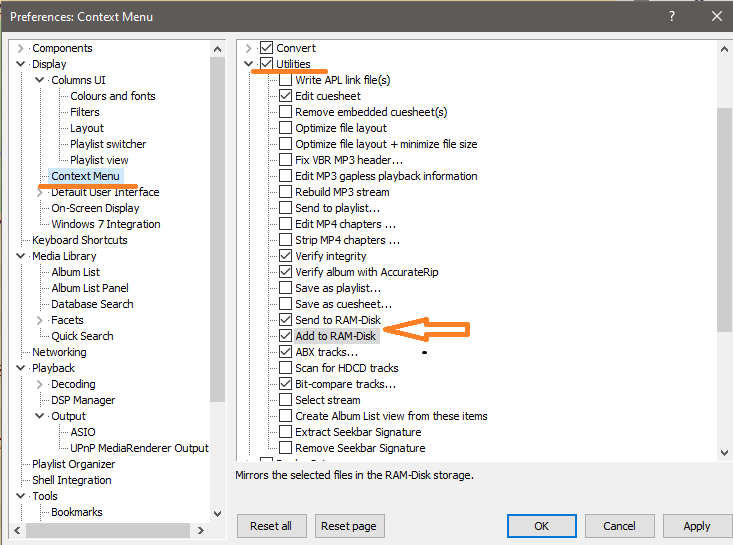Viewport: 733px width, 545px height.
Task: Enable the Scan for HDCD tracks checkbox
Action: [x=286, y=368]
